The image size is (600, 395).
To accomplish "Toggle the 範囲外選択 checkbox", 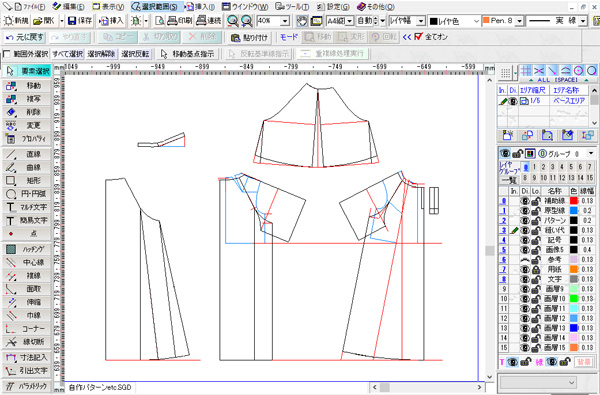I will click(x=7, y=54).
